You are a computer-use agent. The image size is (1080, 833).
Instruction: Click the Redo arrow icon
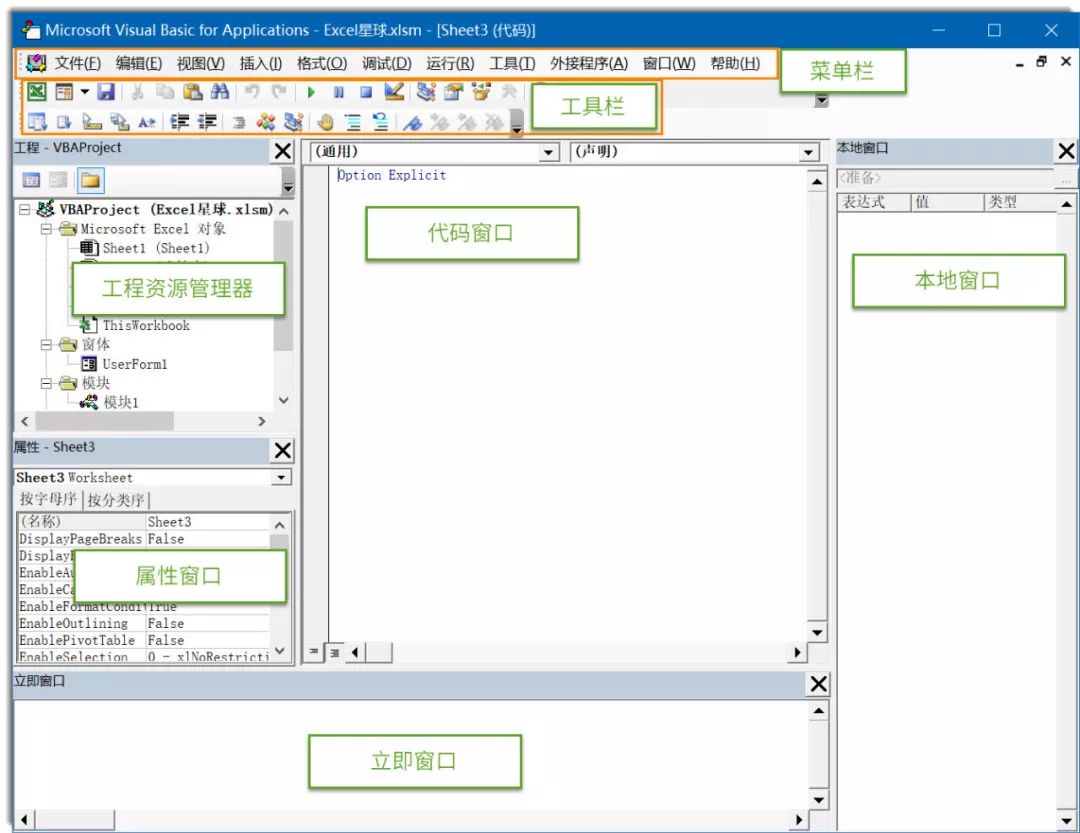point(279,92)
